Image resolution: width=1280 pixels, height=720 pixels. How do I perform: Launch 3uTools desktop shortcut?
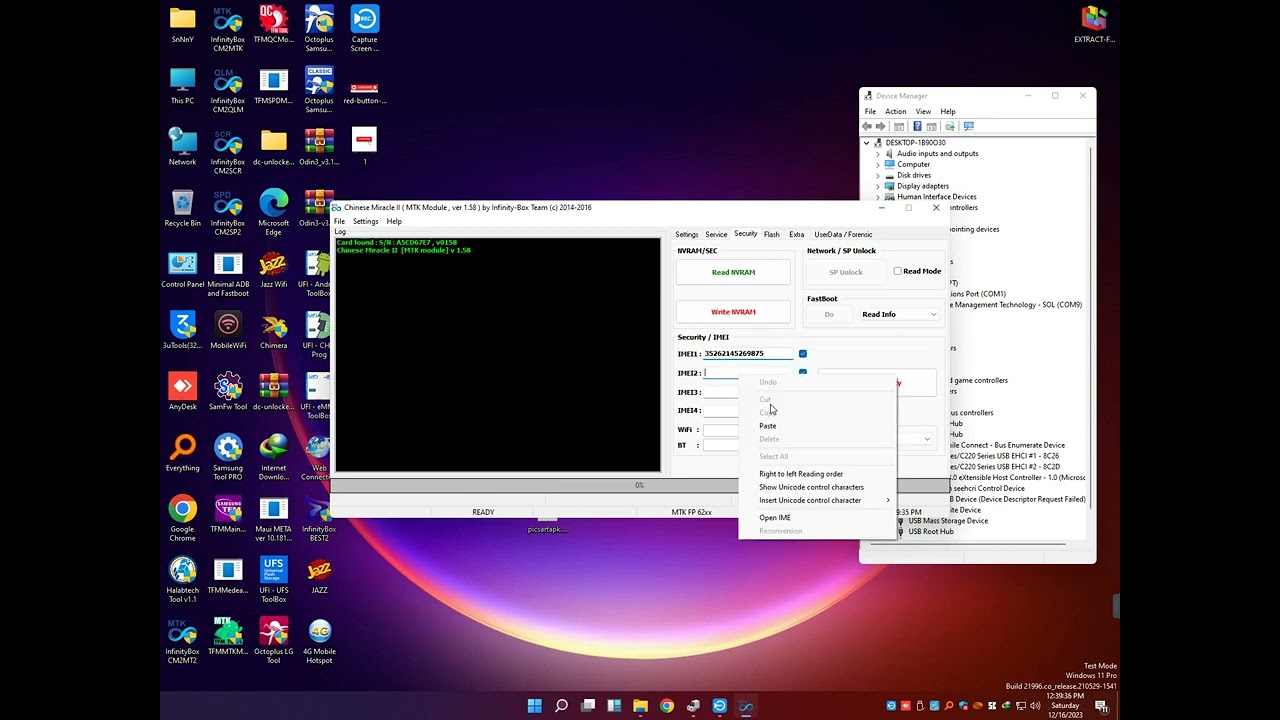coord(182,331)
